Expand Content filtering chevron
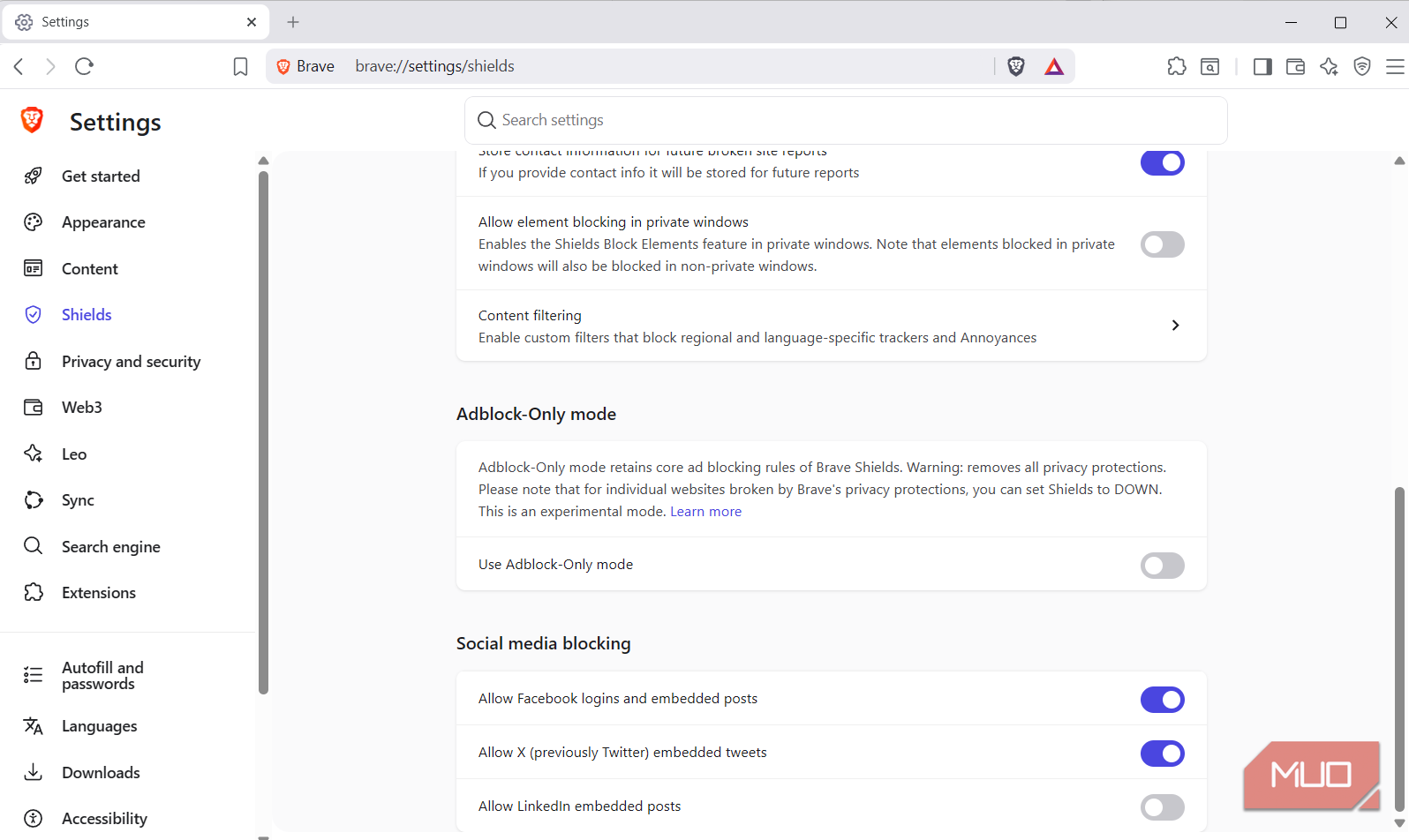1409x840 pixels. [x=1175, y=326]
